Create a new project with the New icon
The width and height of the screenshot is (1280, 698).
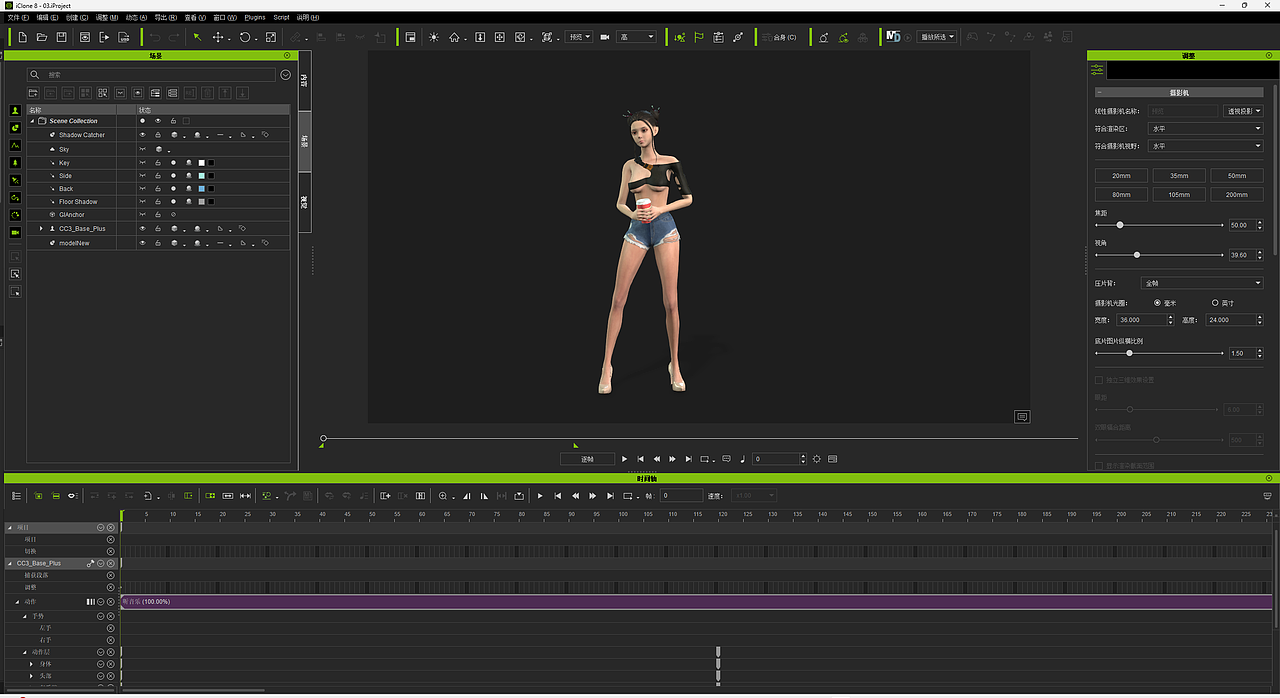22,37
